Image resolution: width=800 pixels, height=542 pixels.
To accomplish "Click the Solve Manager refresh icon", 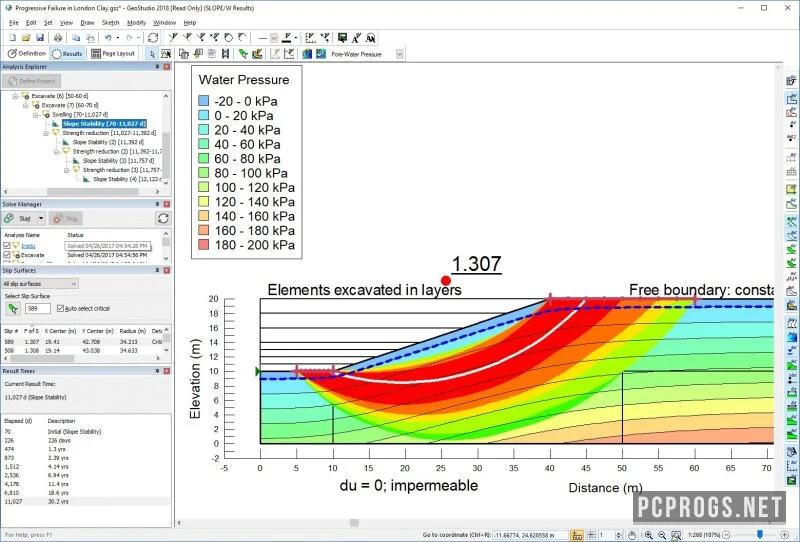I will point(163,218).
